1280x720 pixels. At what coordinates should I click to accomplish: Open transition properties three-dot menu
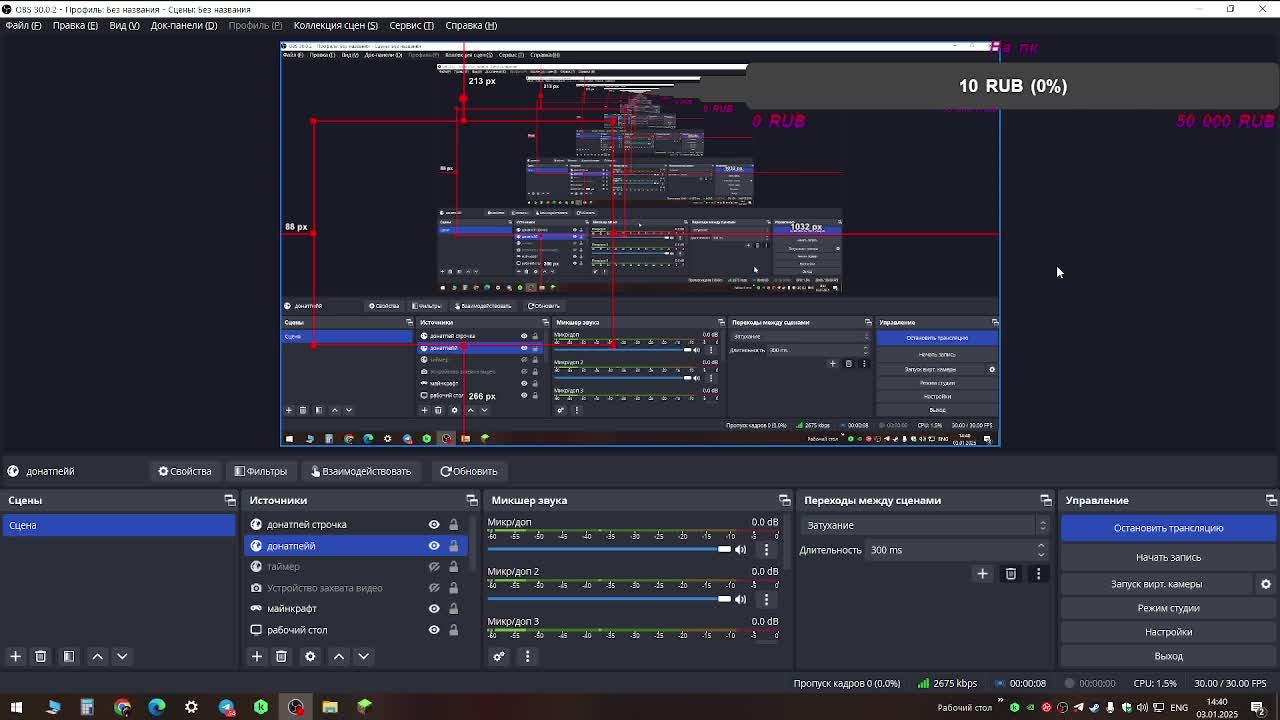click(1038, 573)
